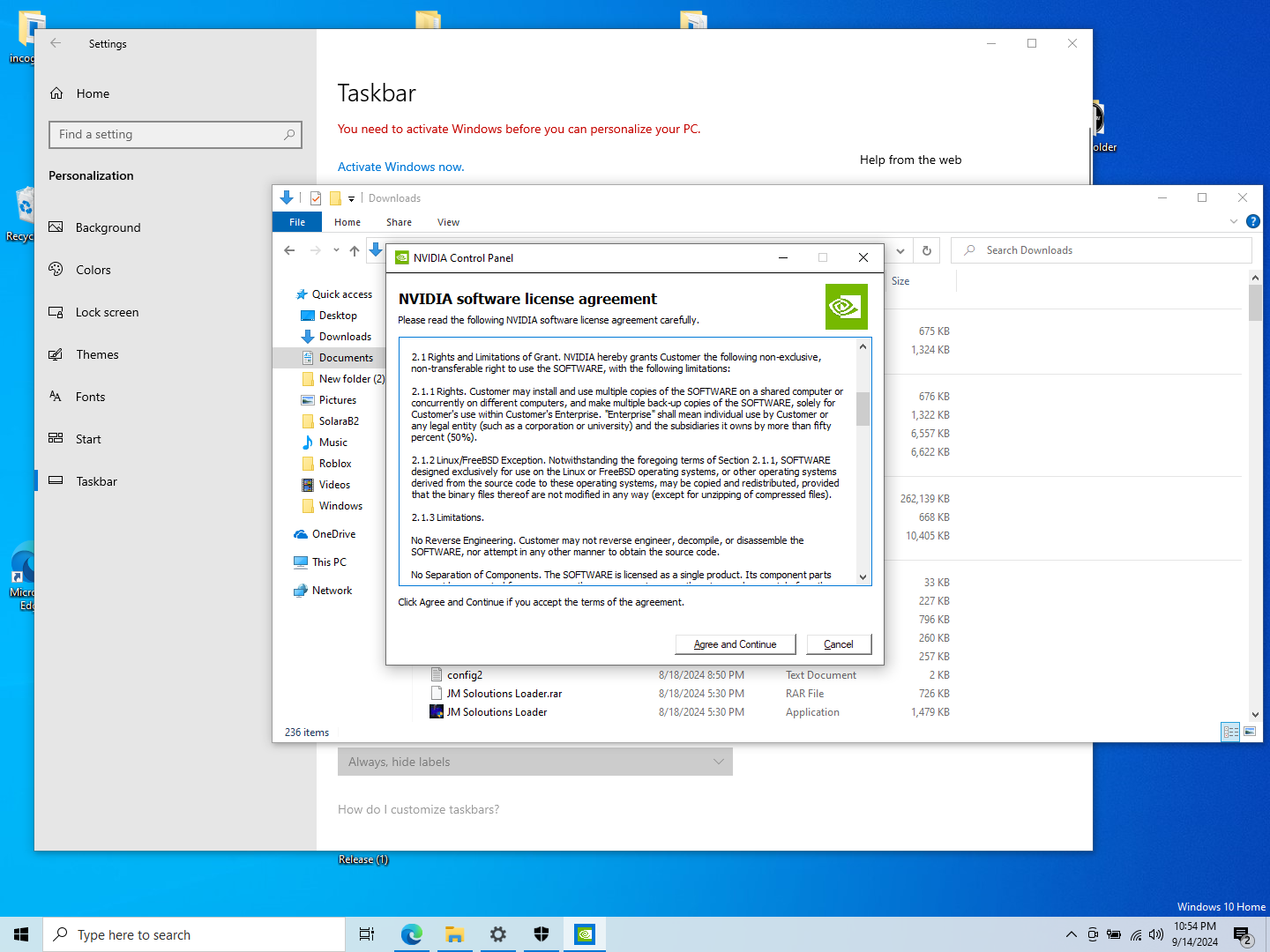This screenshot has width=1270, height=952.
Task: Select Pictures in Explorer sidebar
Action: point(338,400)
